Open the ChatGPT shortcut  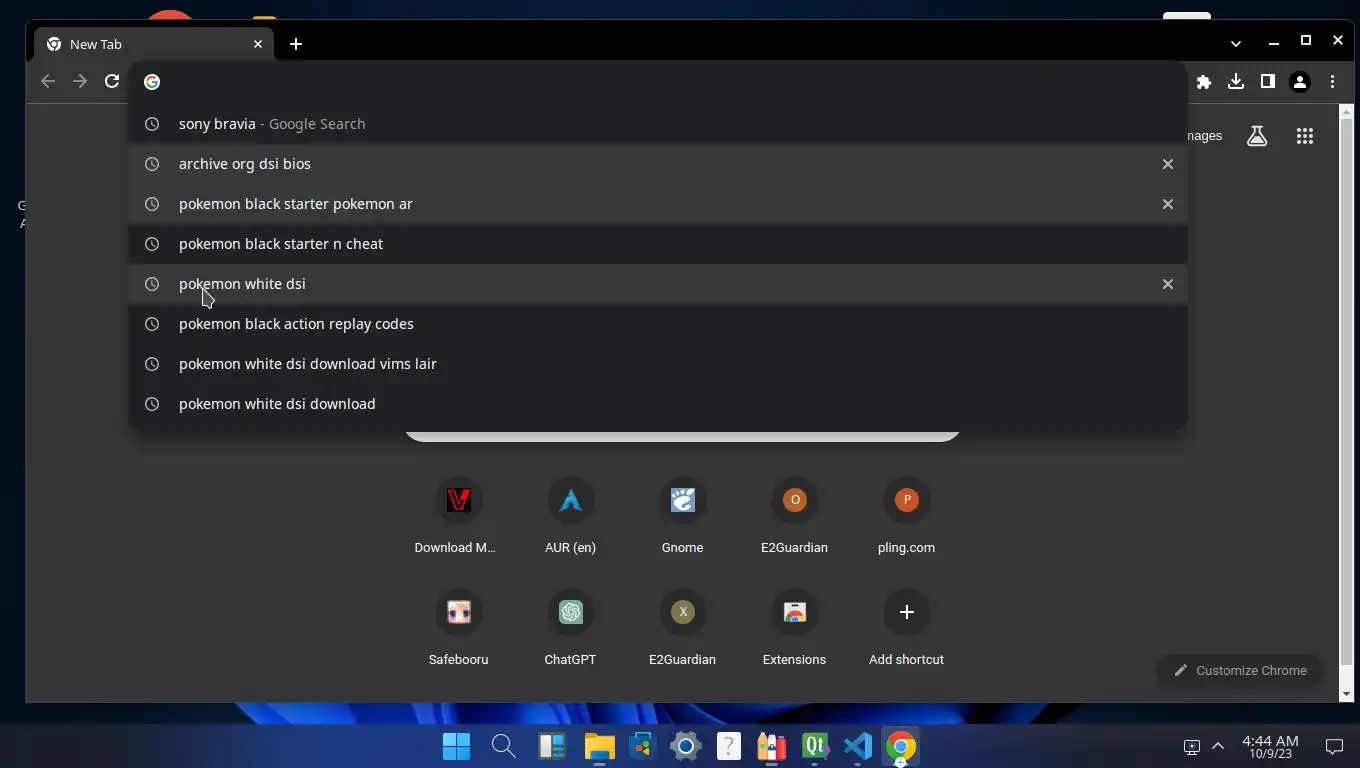[x=570, y=627]
